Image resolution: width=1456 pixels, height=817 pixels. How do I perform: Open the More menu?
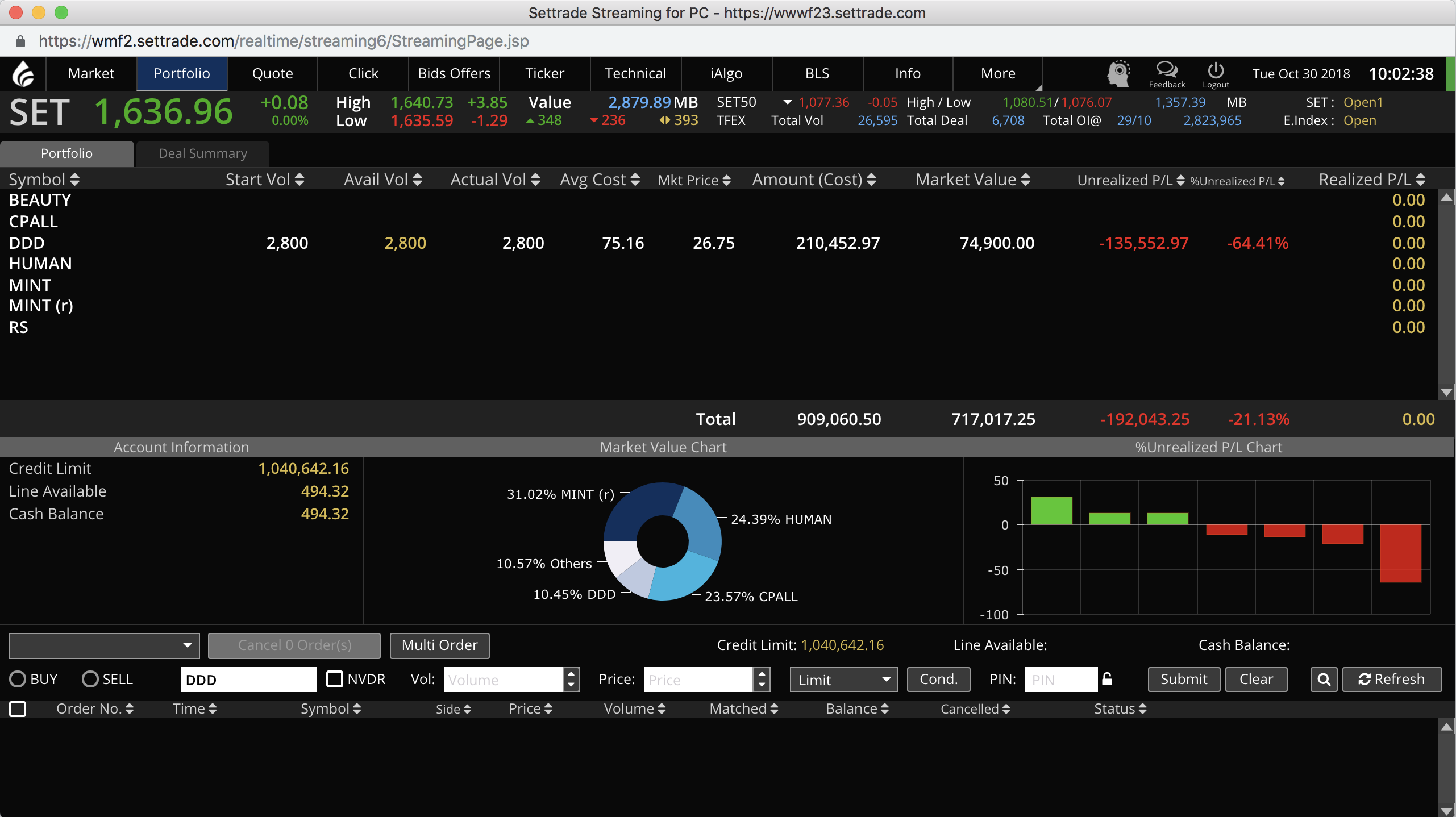998,74
